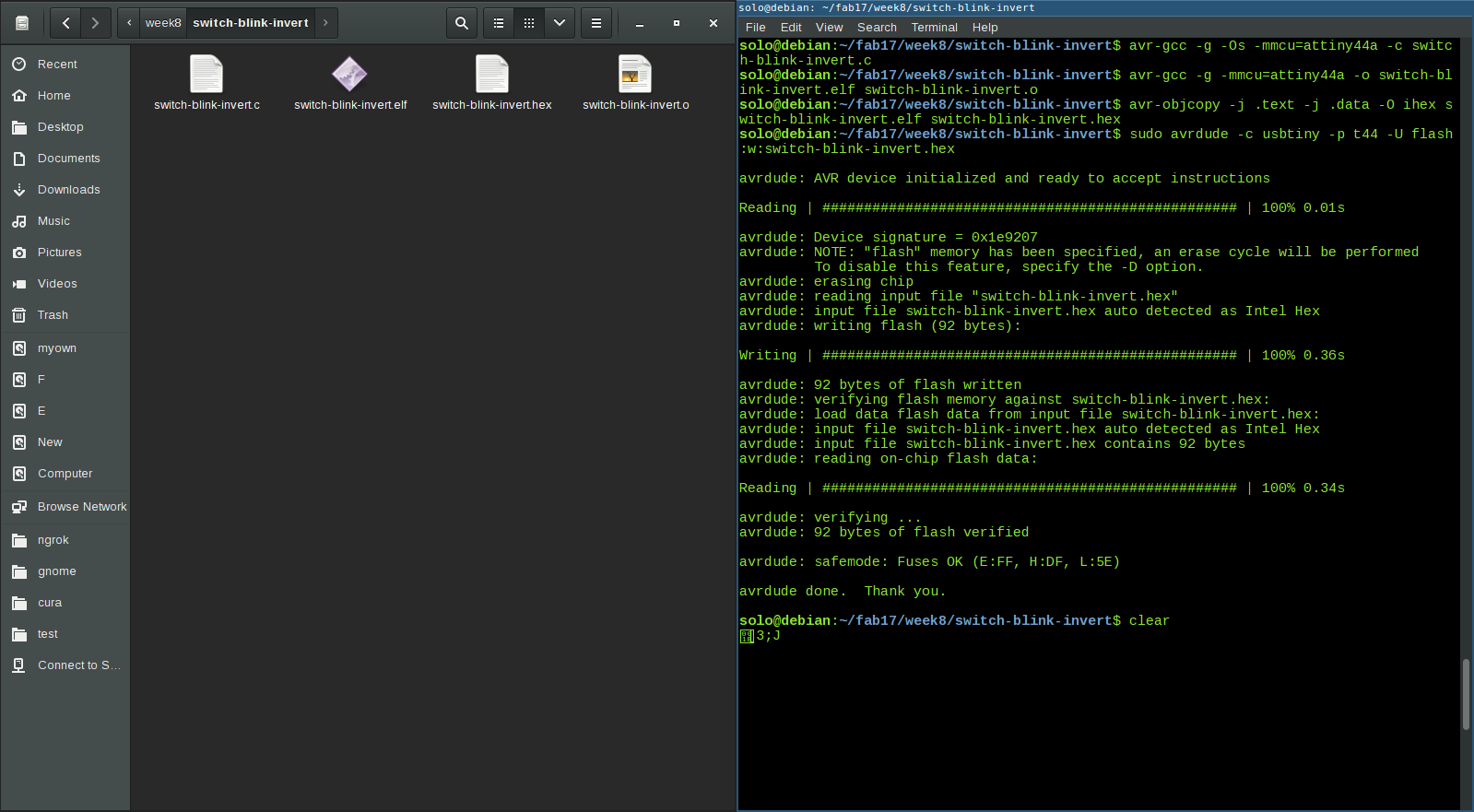Close the file manager window
1474x812 pixels.
(x=713, y=23)
